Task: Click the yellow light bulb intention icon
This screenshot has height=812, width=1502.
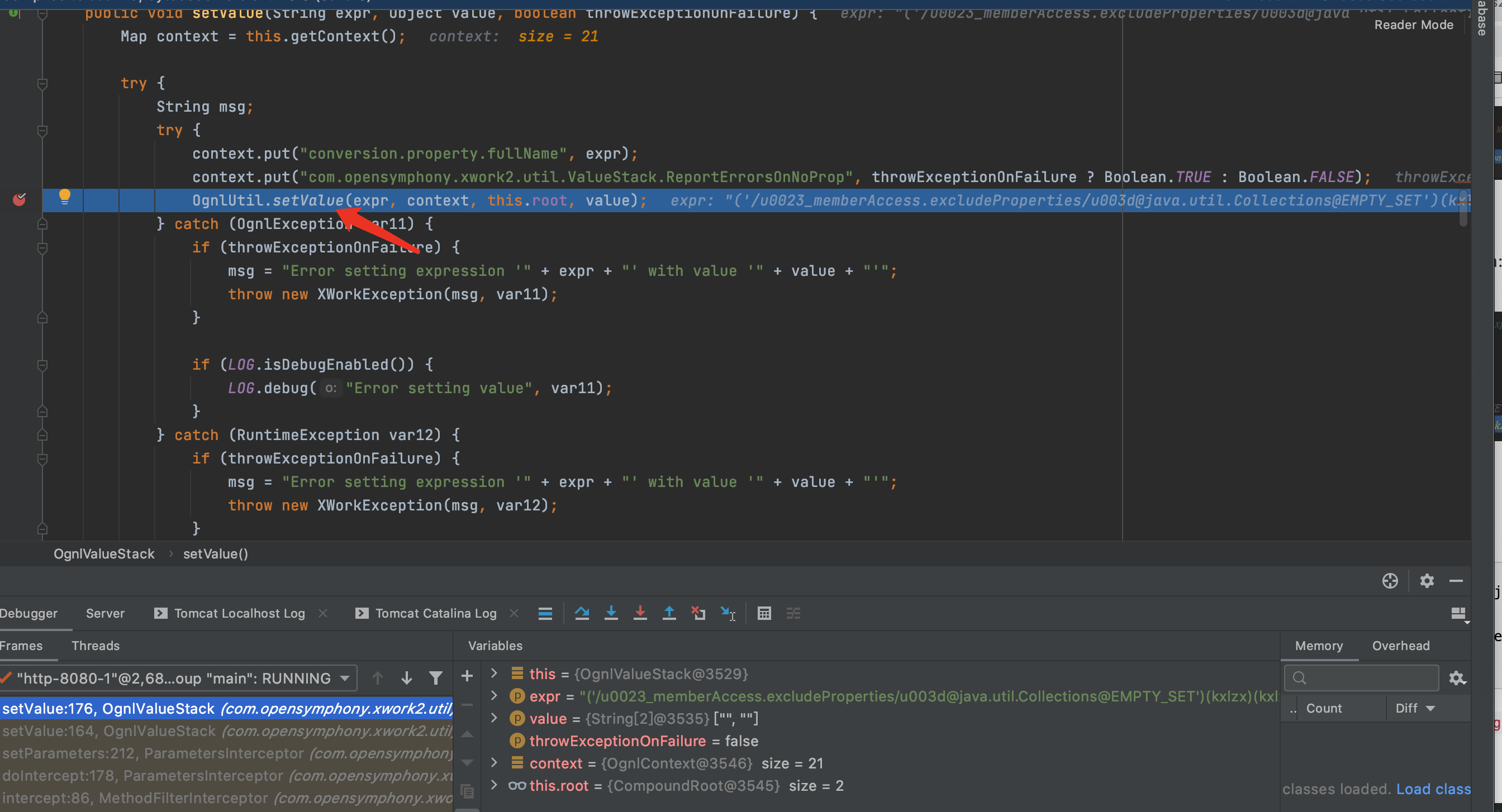Action: click(x=65, y=197)
